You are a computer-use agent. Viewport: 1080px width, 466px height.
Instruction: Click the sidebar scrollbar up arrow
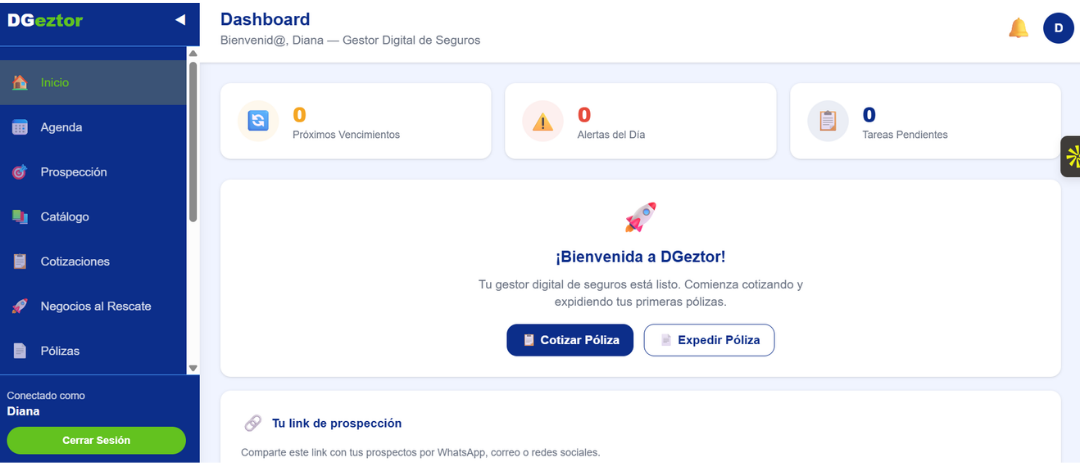point(193,53)
